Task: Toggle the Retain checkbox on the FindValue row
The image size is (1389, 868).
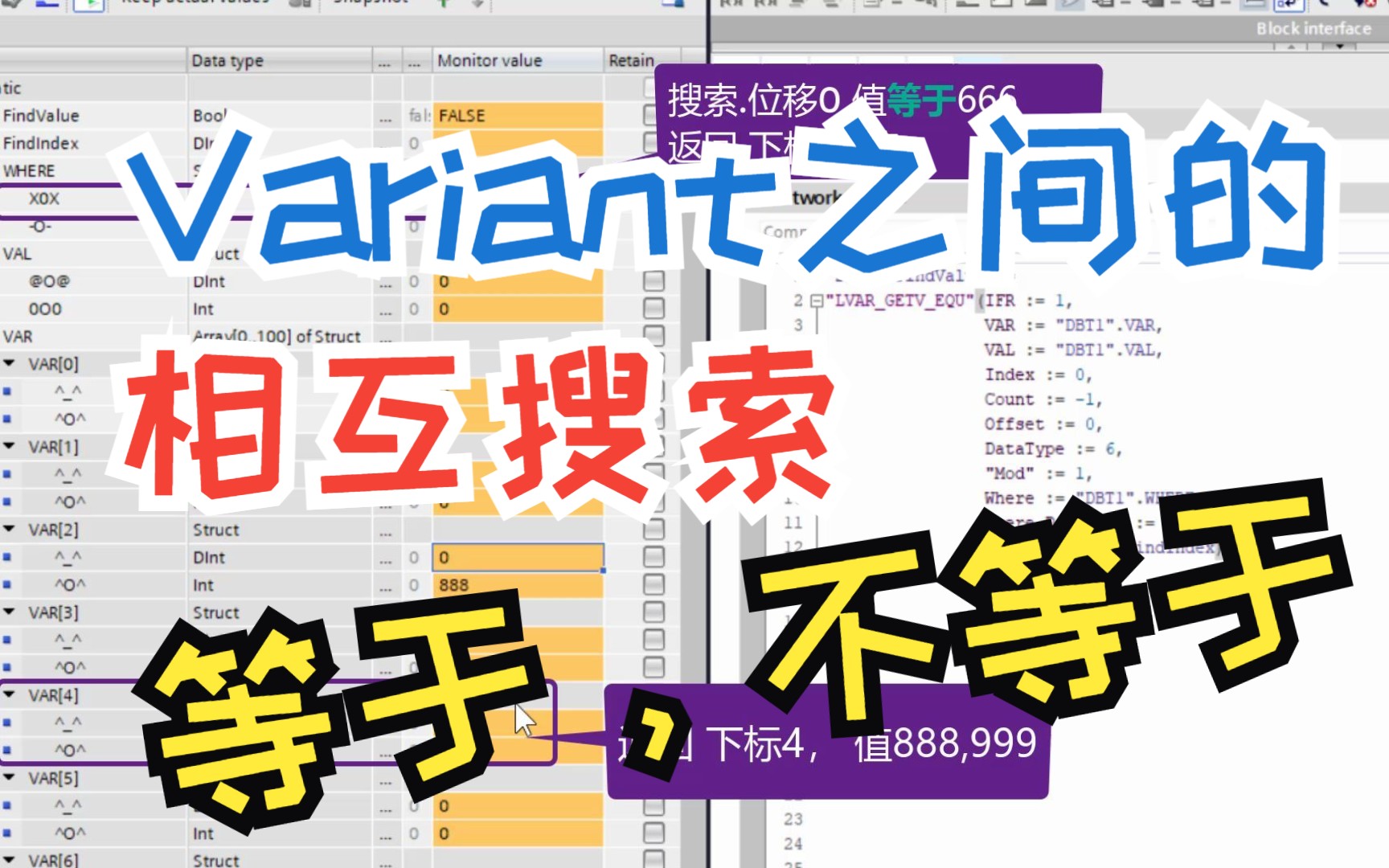Action: [651, 115]
